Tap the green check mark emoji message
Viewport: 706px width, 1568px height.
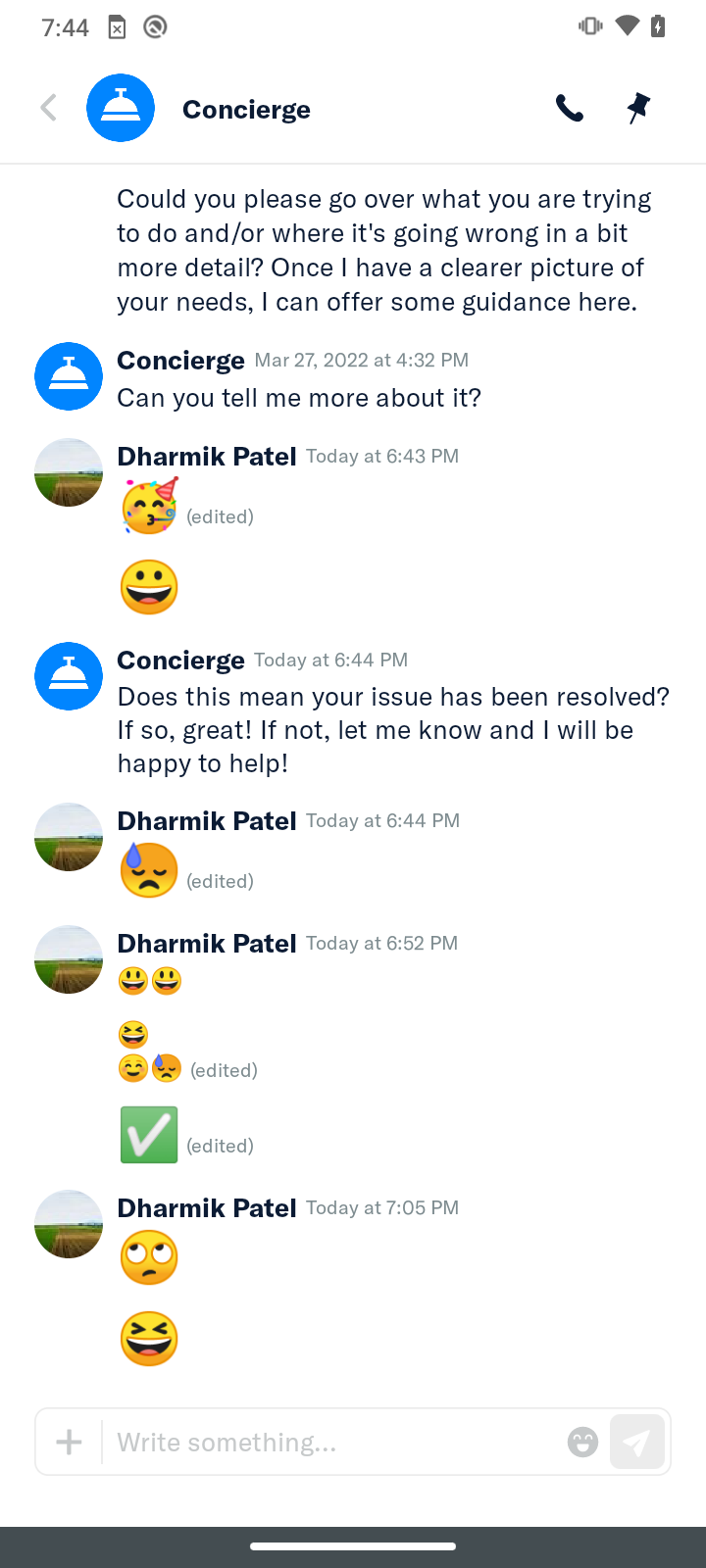pyautogui.click(x=149, y=1135)
